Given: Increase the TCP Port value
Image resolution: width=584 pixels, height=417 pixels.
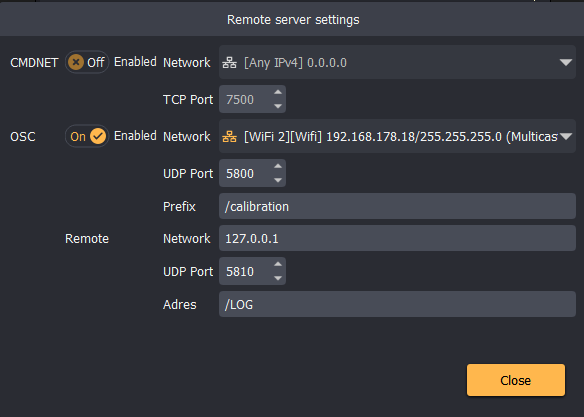Looking at the screenshot, I should coord(278,92).
